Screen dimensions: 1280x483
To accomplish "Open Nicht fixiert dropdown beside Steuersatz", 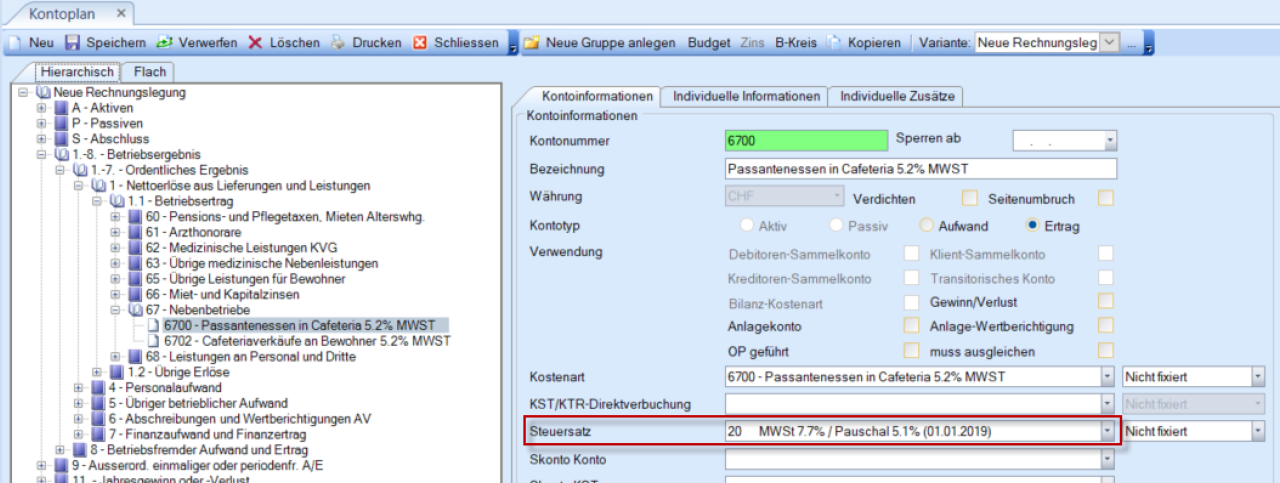I will (x=1258, y=431).
